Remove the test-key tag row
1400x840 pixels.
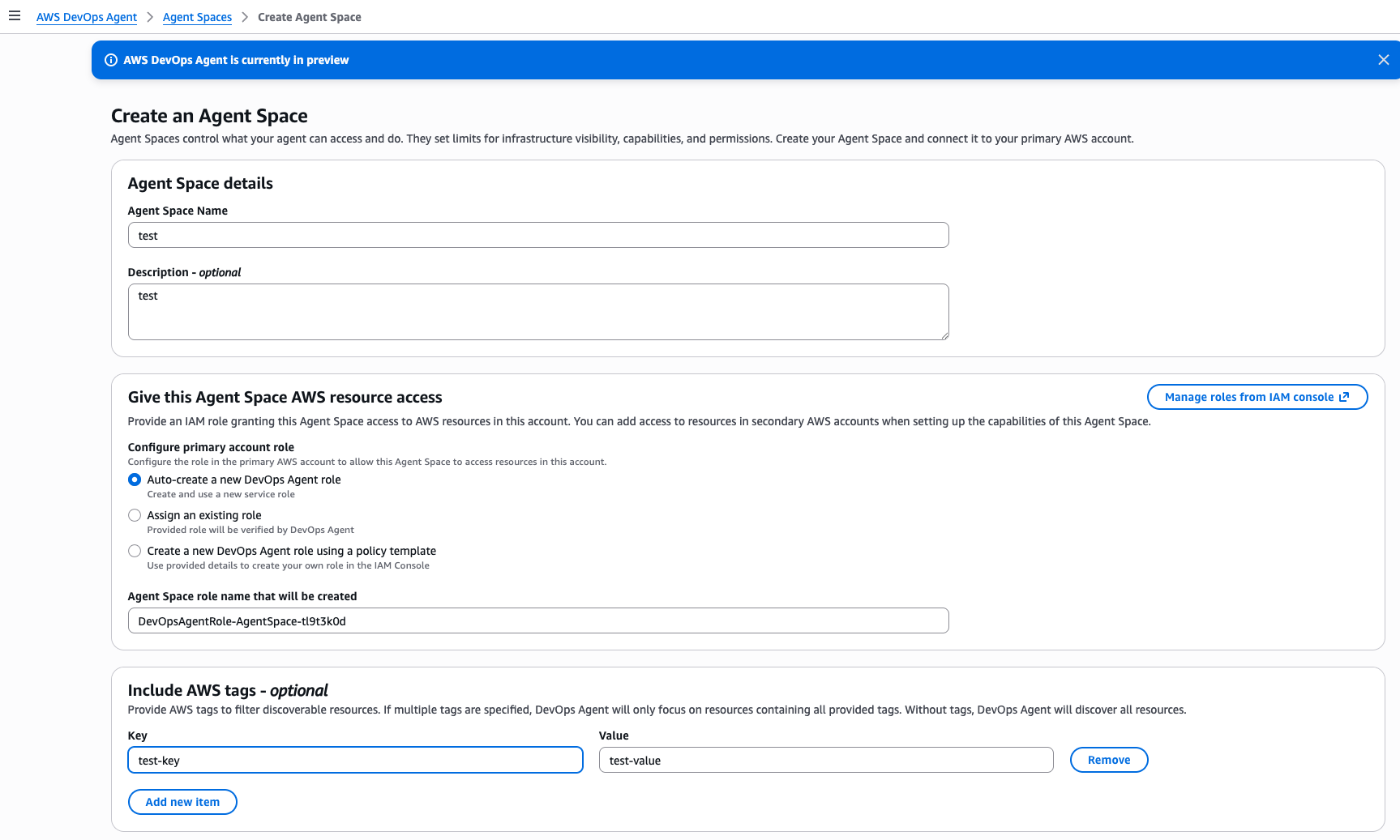point(1109,760)
